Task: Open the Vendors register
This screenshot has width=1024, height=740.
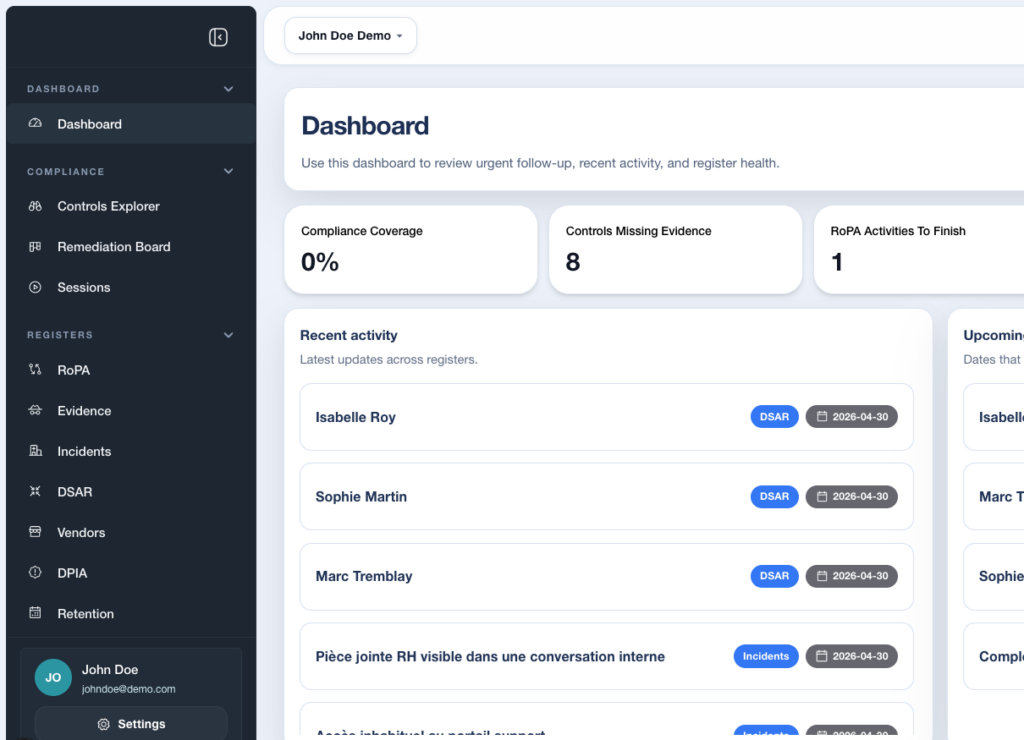Action: (131, 532)
